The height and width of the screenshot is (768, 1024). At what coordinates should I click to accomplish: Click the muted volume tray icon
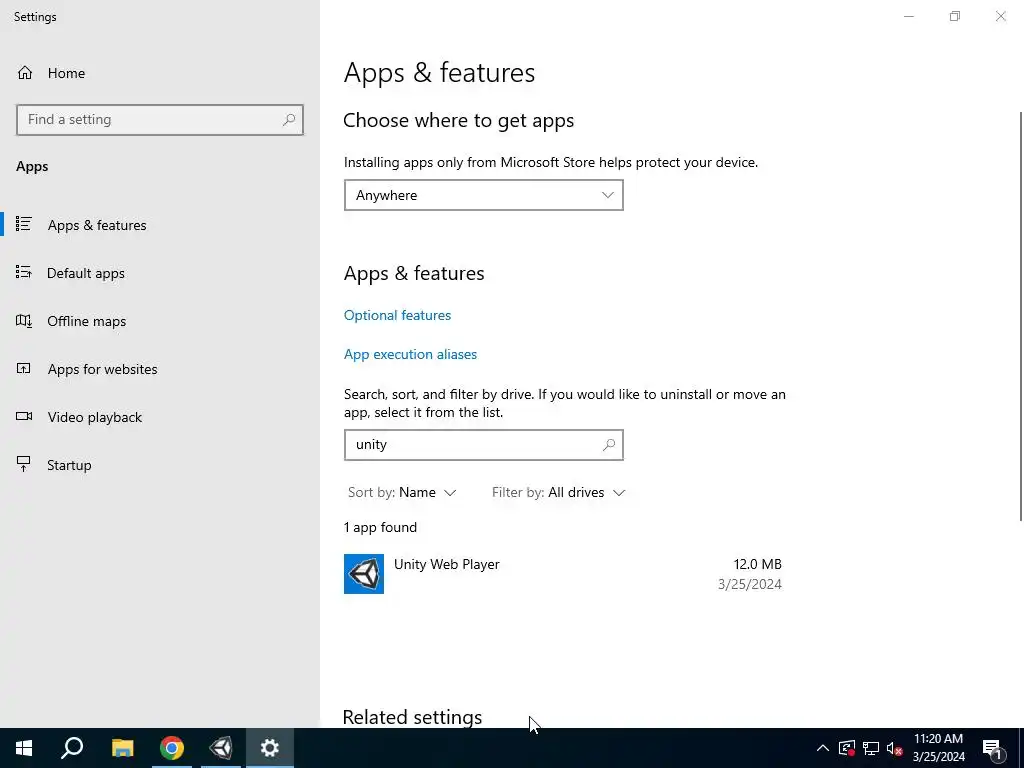[x=894, y=748]
